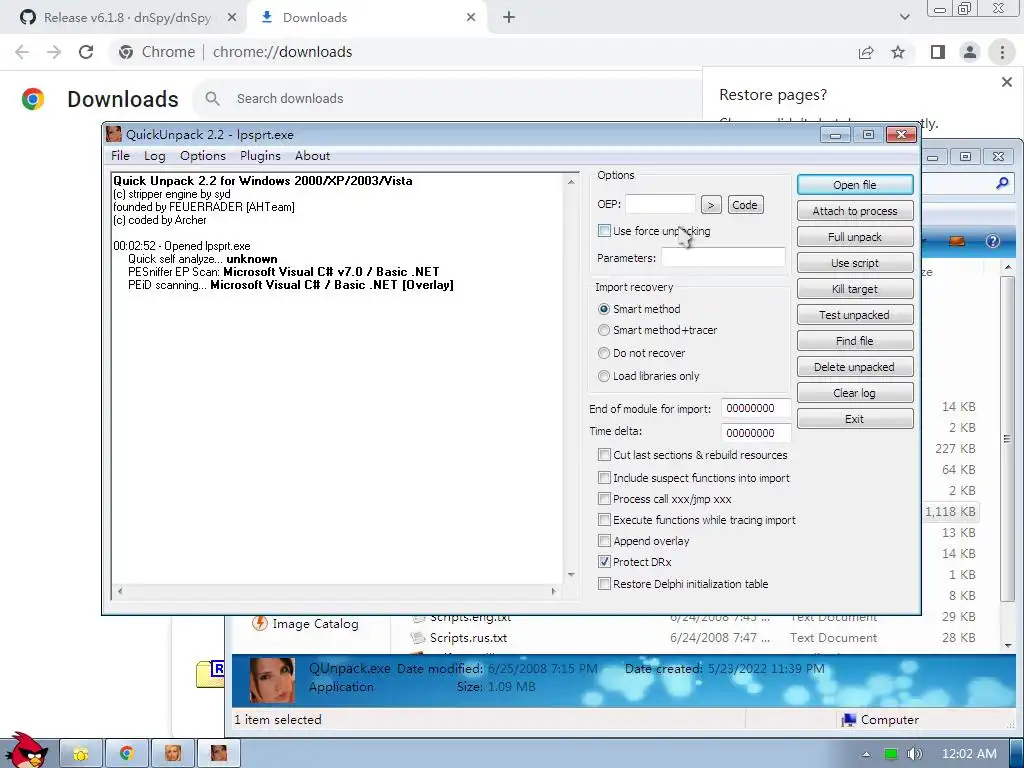Click log horizontal scroll left arrow
The image size is (1024, 768).
click(119, 592)
